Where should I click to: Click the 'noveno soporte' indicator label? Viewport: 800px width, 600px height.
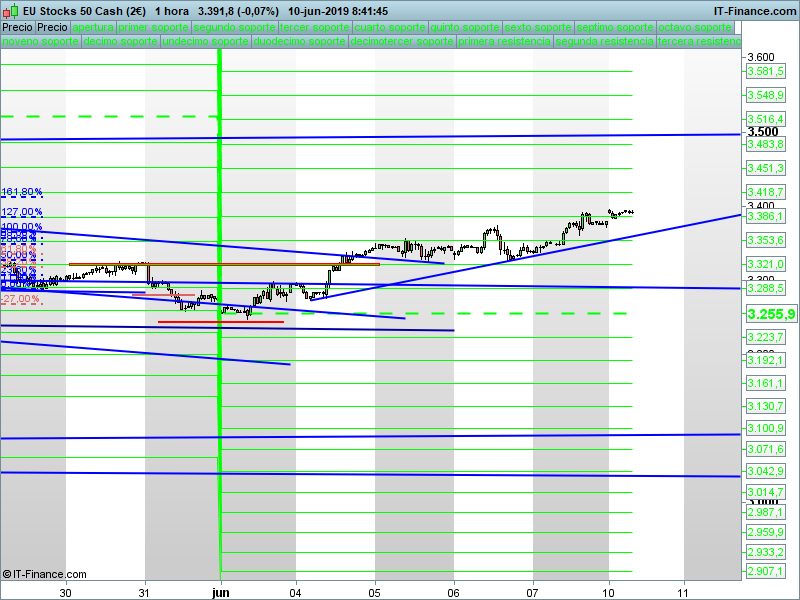click(41, 42)
